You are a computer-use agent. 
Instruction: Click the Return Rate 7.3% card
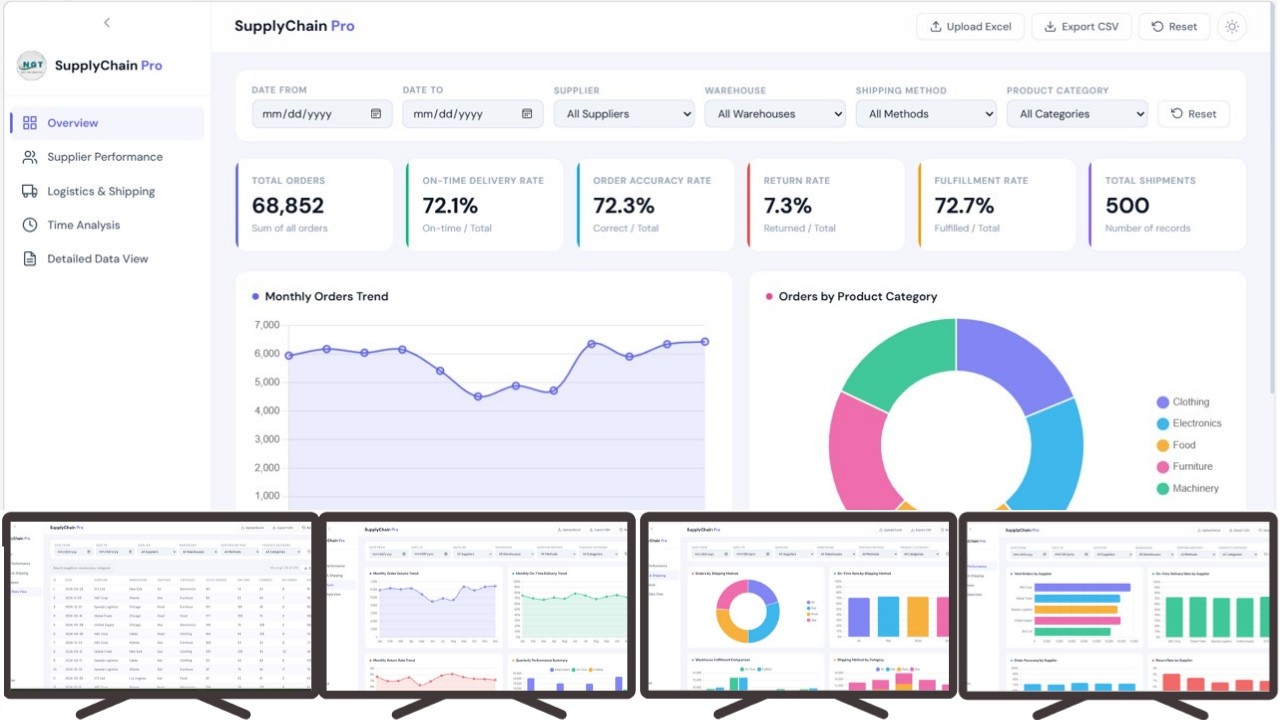[x=826, y=204]
